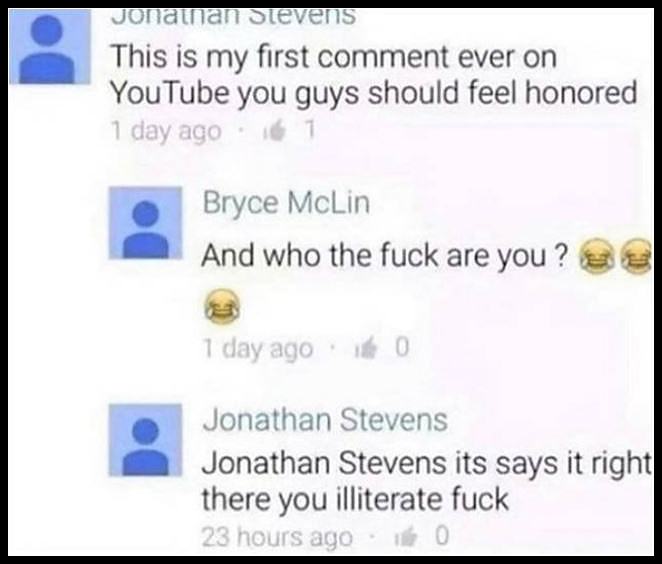Click the like count '0' under Bryce's reply

[x=402, y=347]
